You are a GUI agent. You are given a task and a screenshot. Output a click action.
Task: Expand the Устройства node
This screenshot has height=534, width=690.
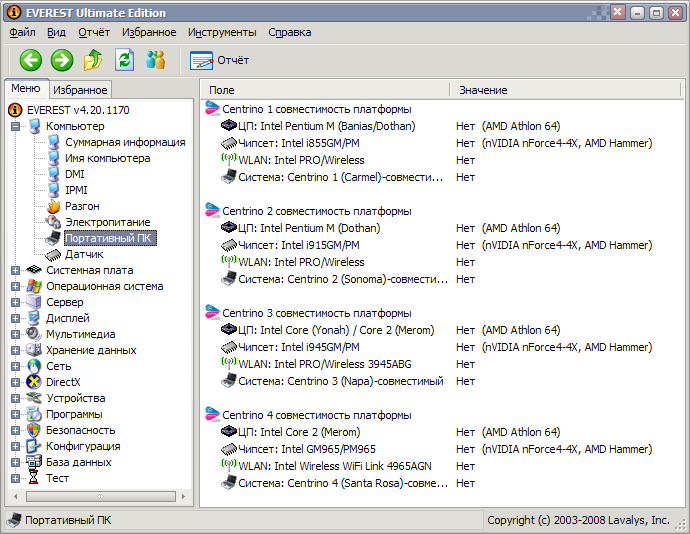click(15, 398)
